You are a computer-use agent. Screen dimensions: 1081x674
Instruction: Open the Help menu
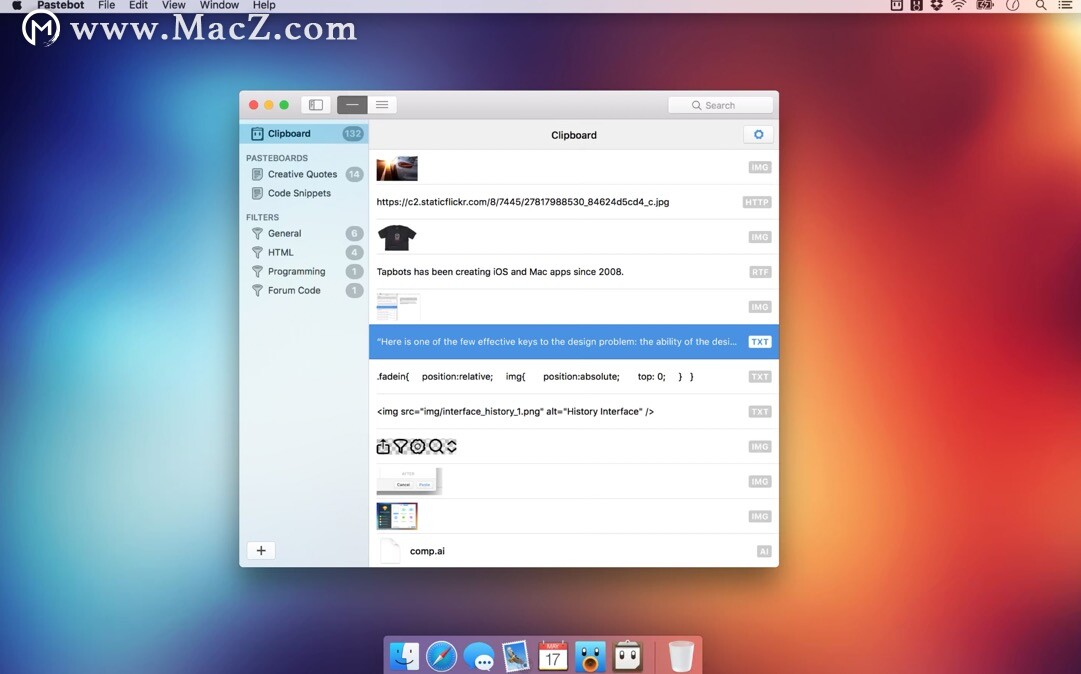click(264, 6)
